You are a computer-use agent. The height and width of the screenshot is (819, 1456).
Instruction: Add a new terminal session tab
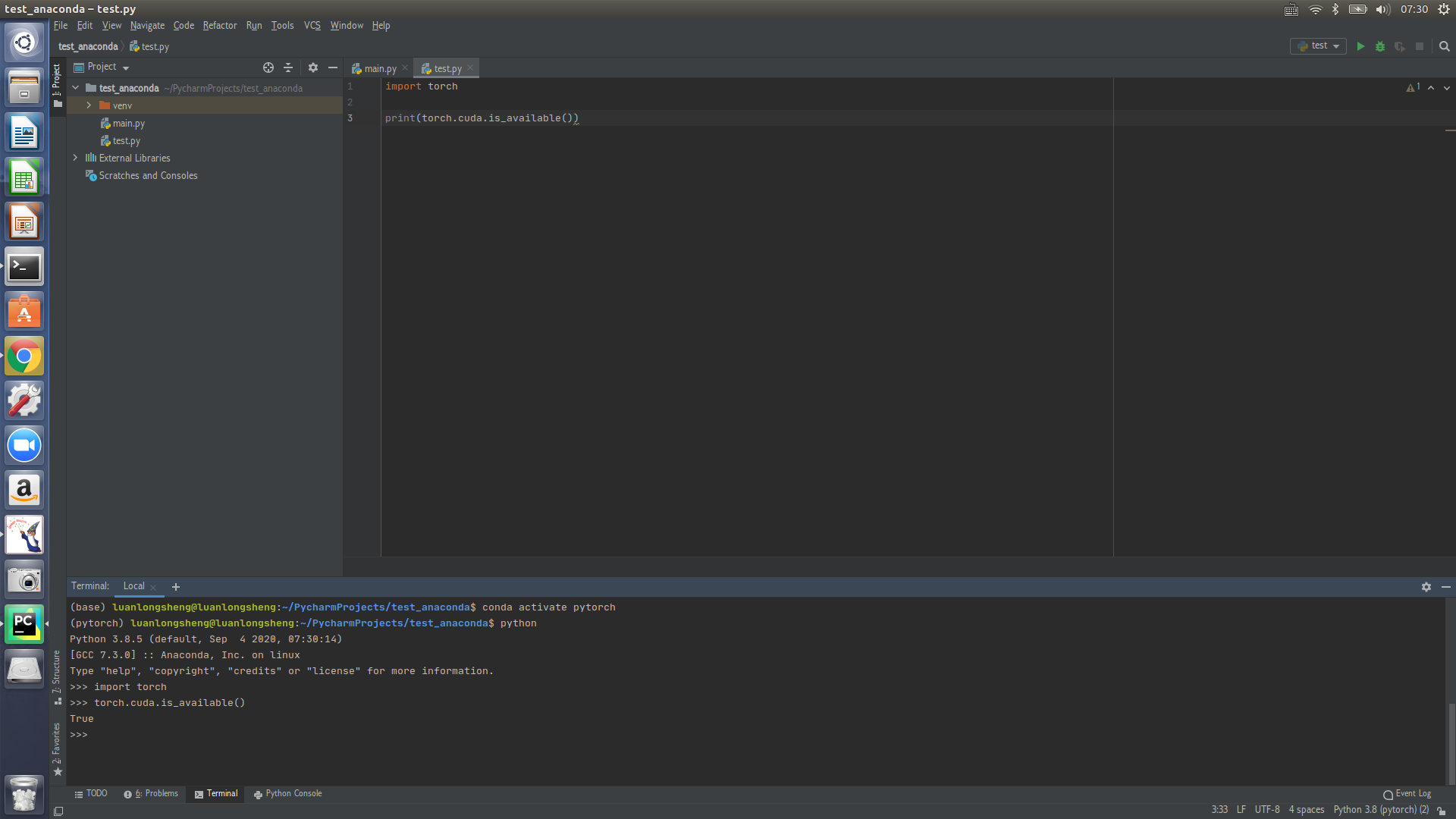coord(176,587)
